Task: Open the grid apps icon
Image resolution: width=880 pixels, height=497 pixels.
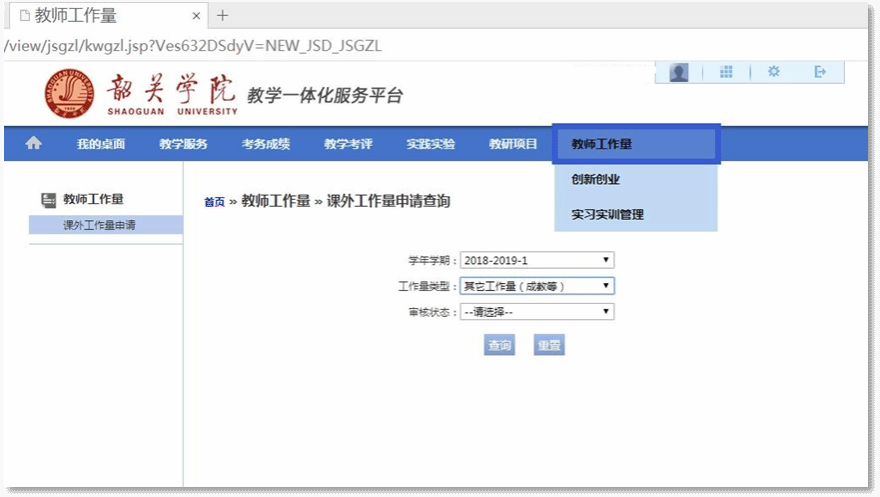Action: 727,72
